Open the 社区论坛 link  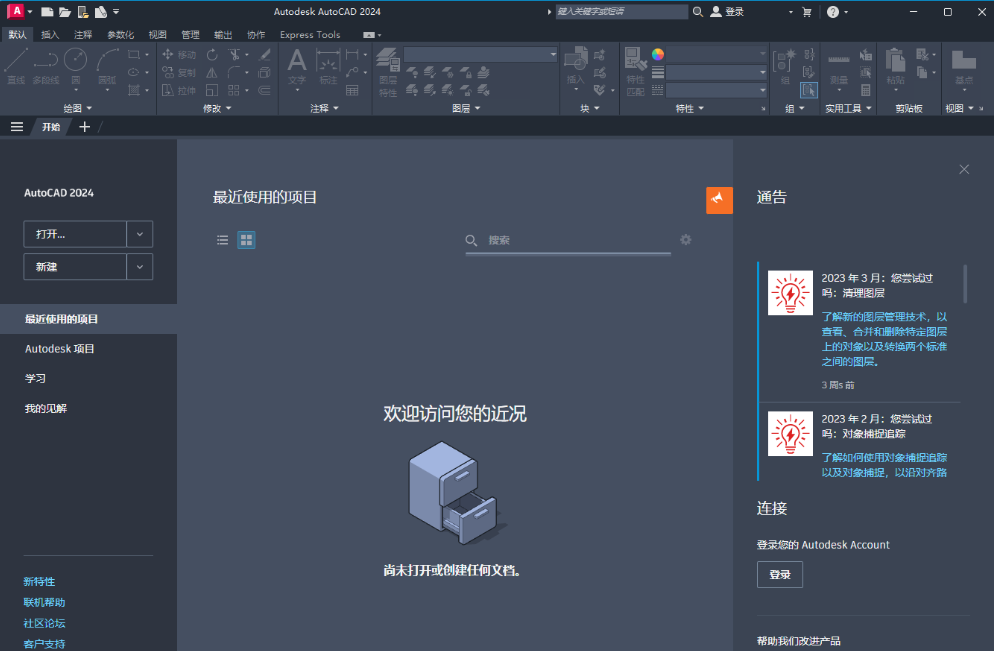44,623
